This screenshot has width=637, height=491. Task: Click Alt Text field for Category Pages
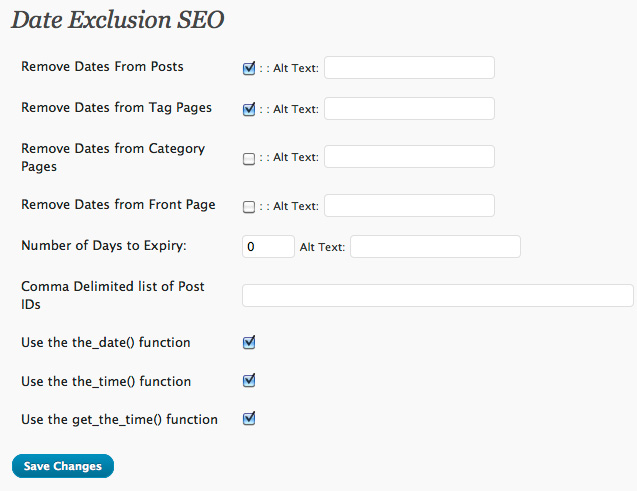tap(409, 156)
